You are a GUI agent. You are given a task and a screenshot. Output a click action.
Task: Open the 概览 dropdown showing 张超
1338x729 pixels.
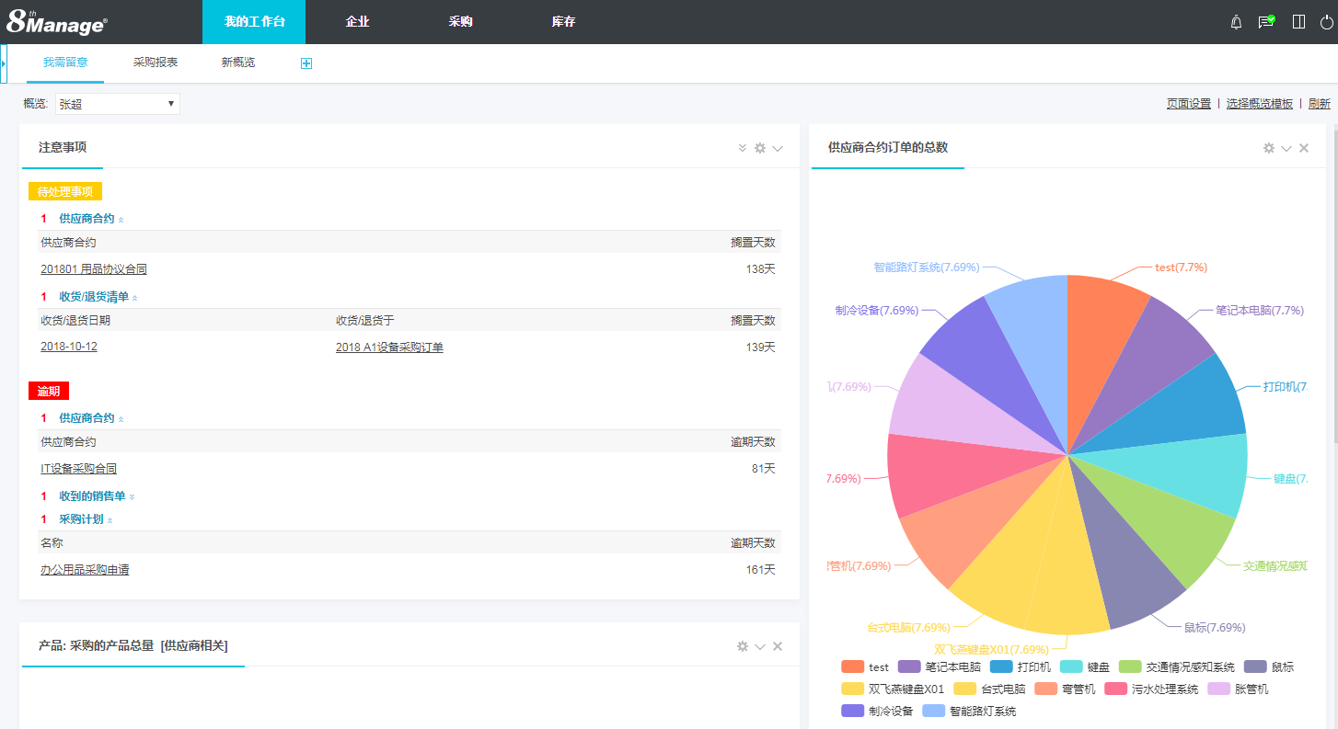[117, 104]
